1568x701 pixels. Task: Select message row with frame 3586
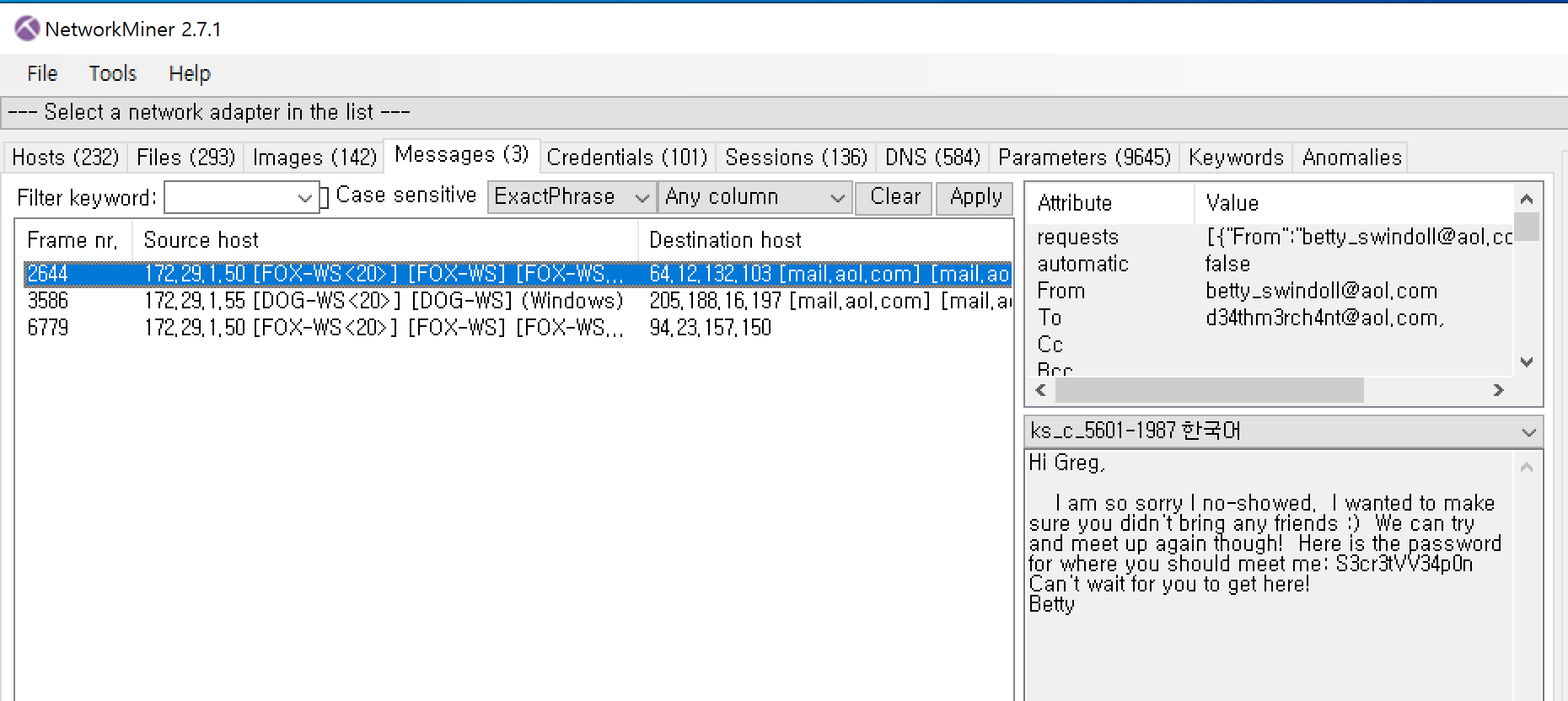coord(518,301)
